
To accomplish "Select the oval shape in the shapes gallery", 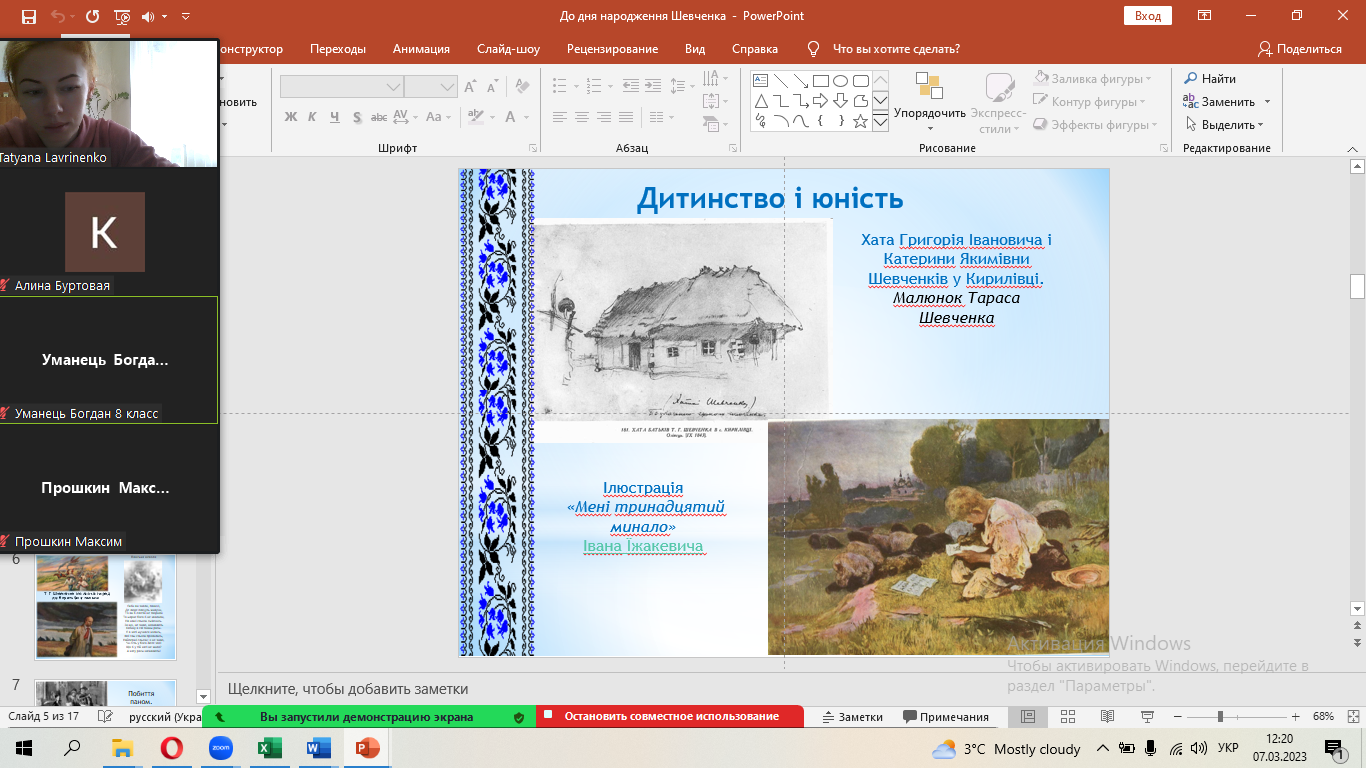I will pos(840,81).
